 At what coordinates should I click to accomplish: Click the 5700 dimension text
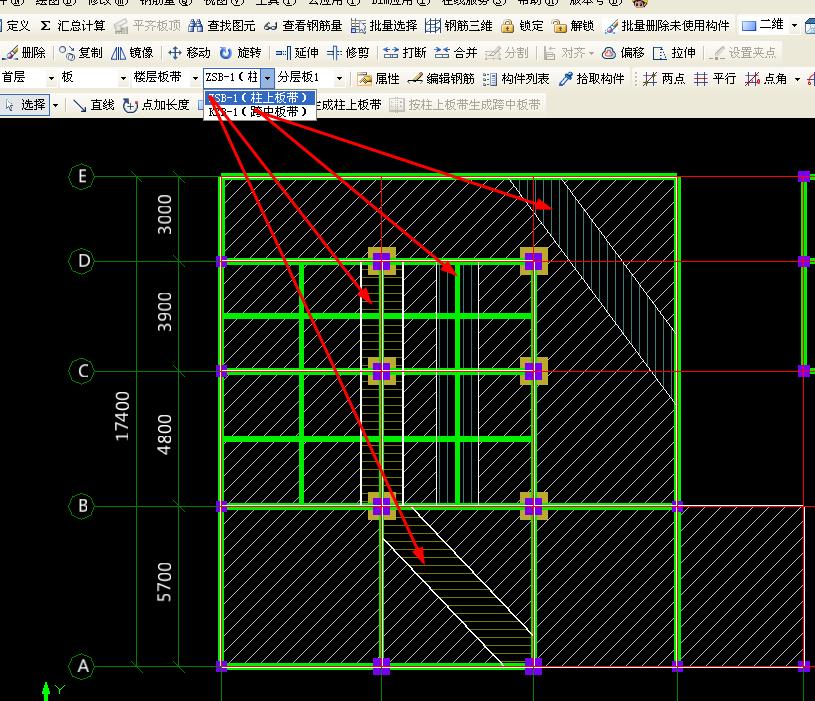pos(164,582)
